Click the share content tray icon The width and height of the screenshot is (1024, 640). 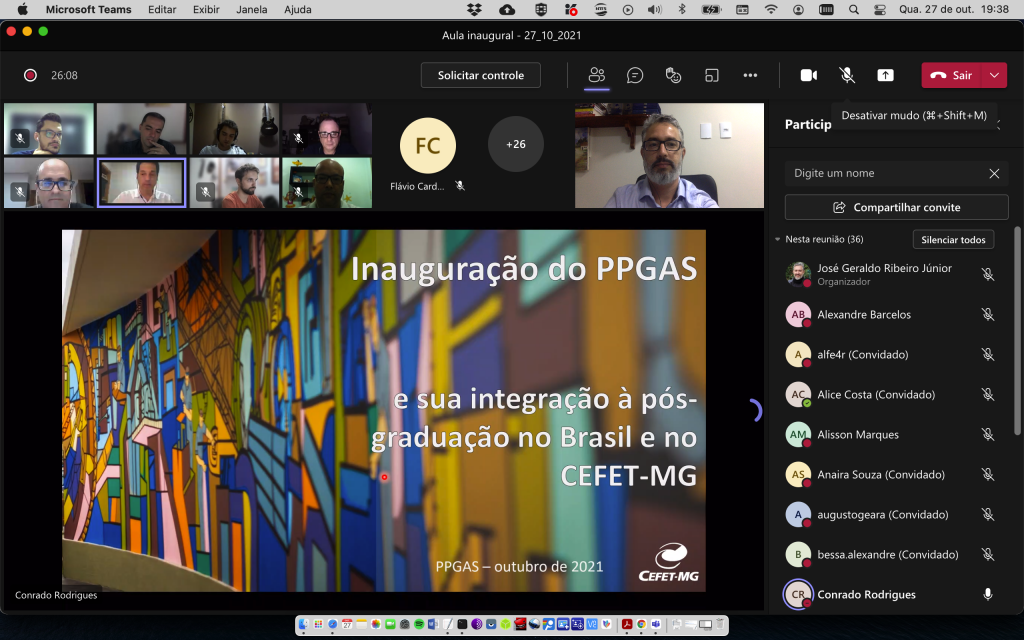point(886,75)
